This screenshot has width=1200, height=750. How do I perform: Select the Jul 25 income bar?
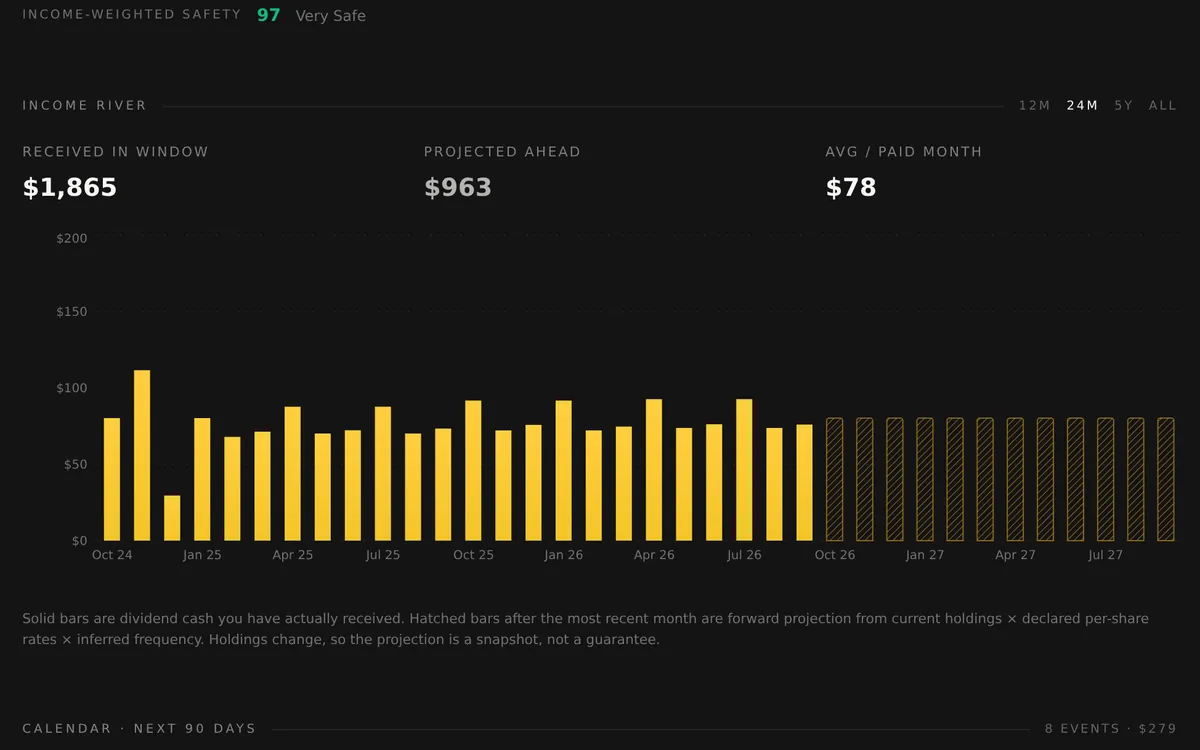(x=383, y=474)
